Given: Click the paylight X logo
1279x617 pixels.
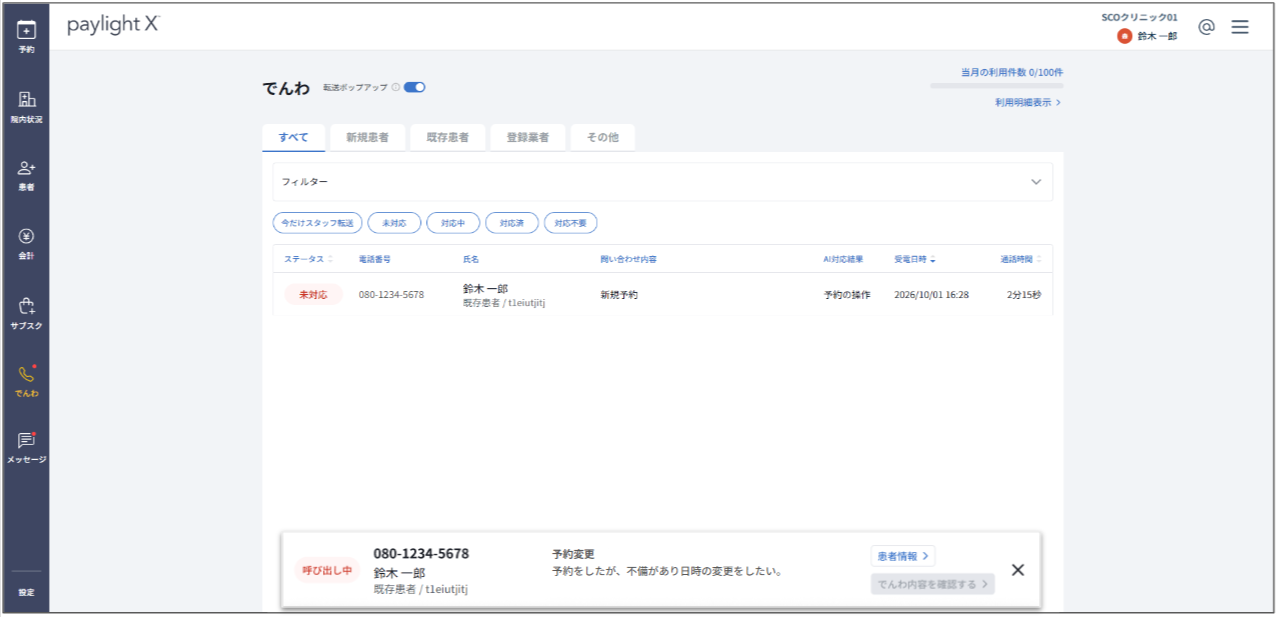Looking at the screenshot, I should click(113, 25).
